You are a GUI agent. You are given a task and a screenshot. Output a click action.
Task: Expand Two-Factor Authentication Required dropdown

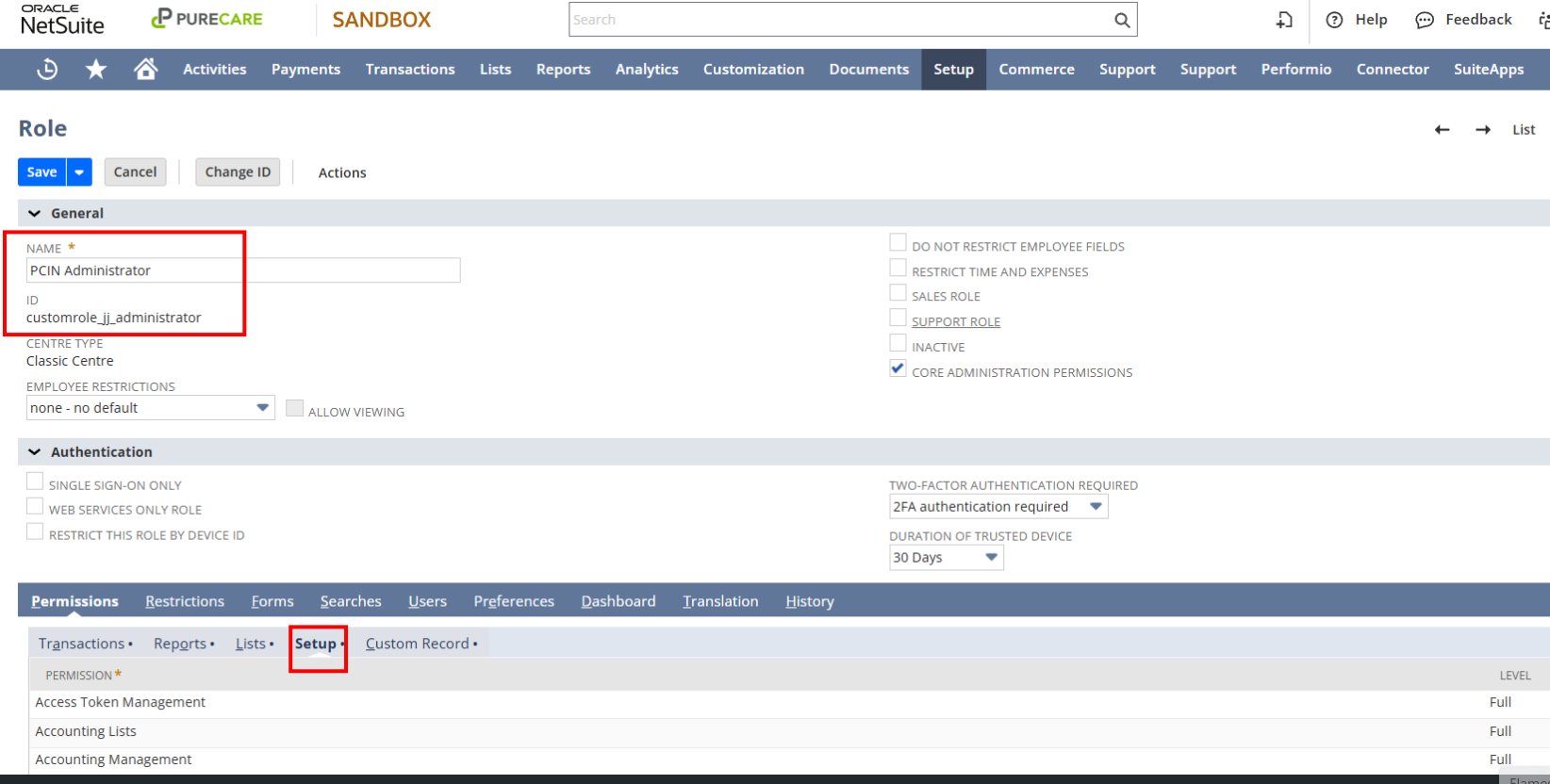click(1096, 507)
